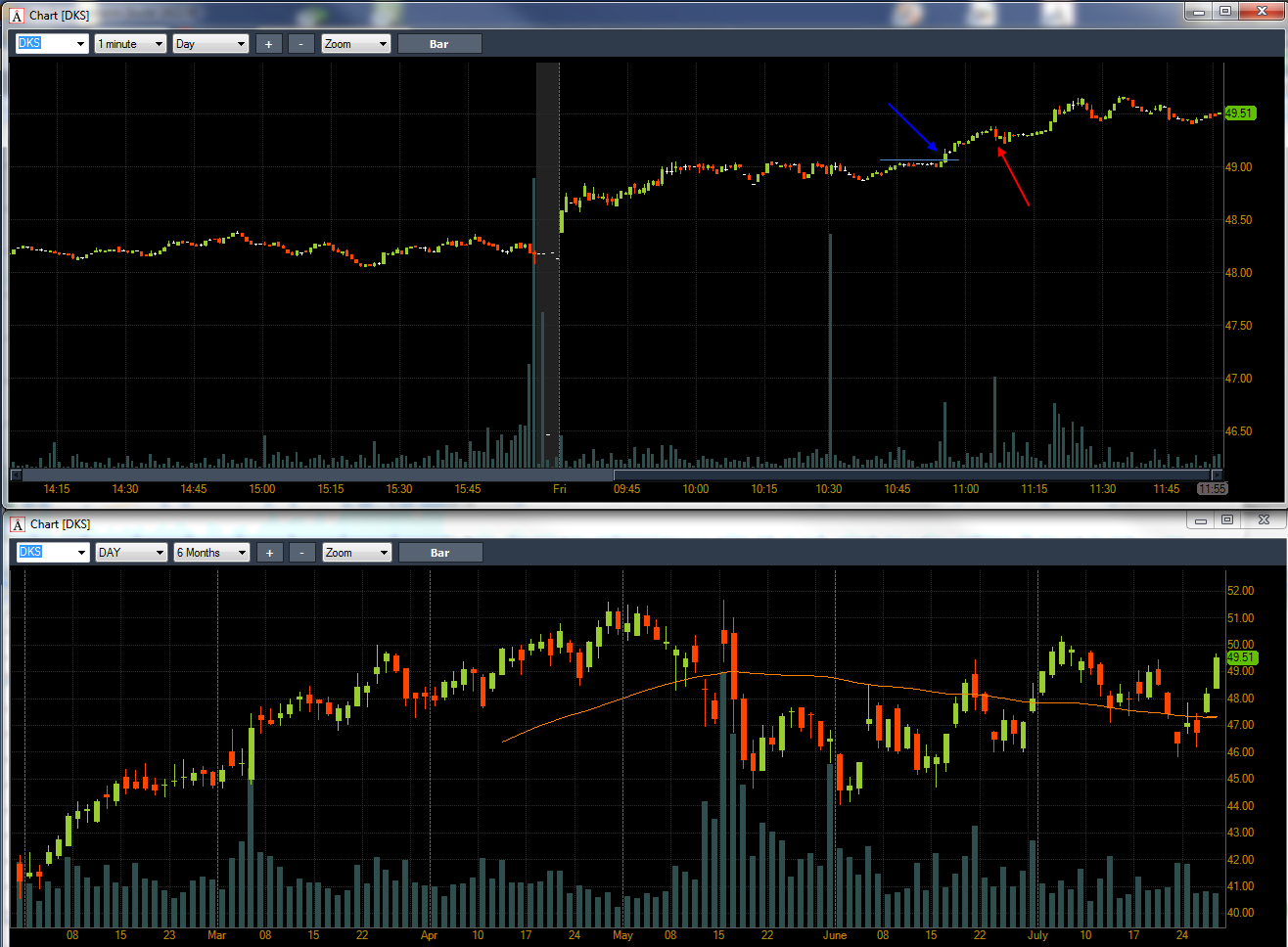The height and width of the screenshot is (947, 1288).
Task: Open the Zoom dropdown in top chart
Action: pos(356,44)
